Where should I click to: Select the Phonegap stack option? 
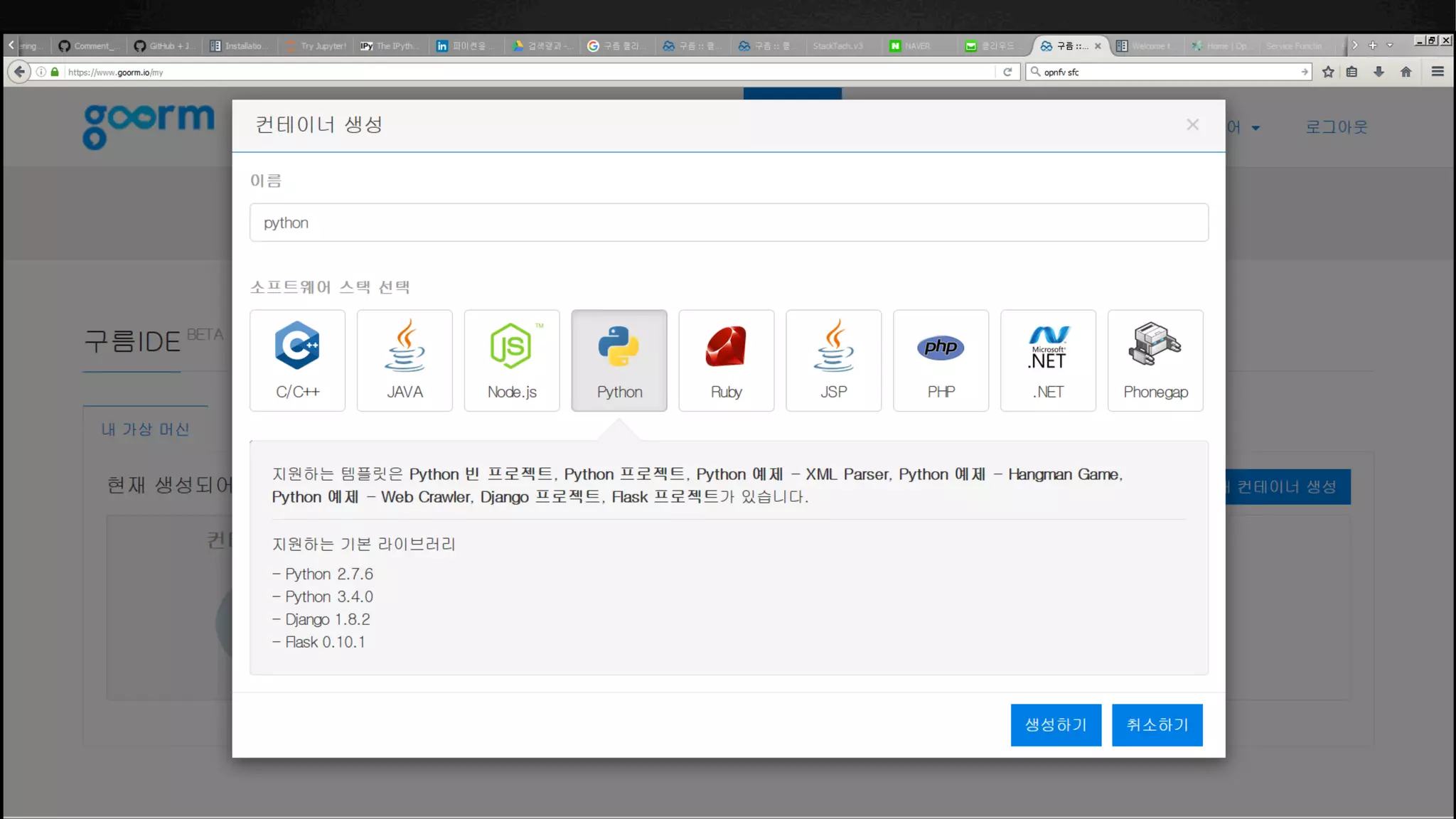1155,360
